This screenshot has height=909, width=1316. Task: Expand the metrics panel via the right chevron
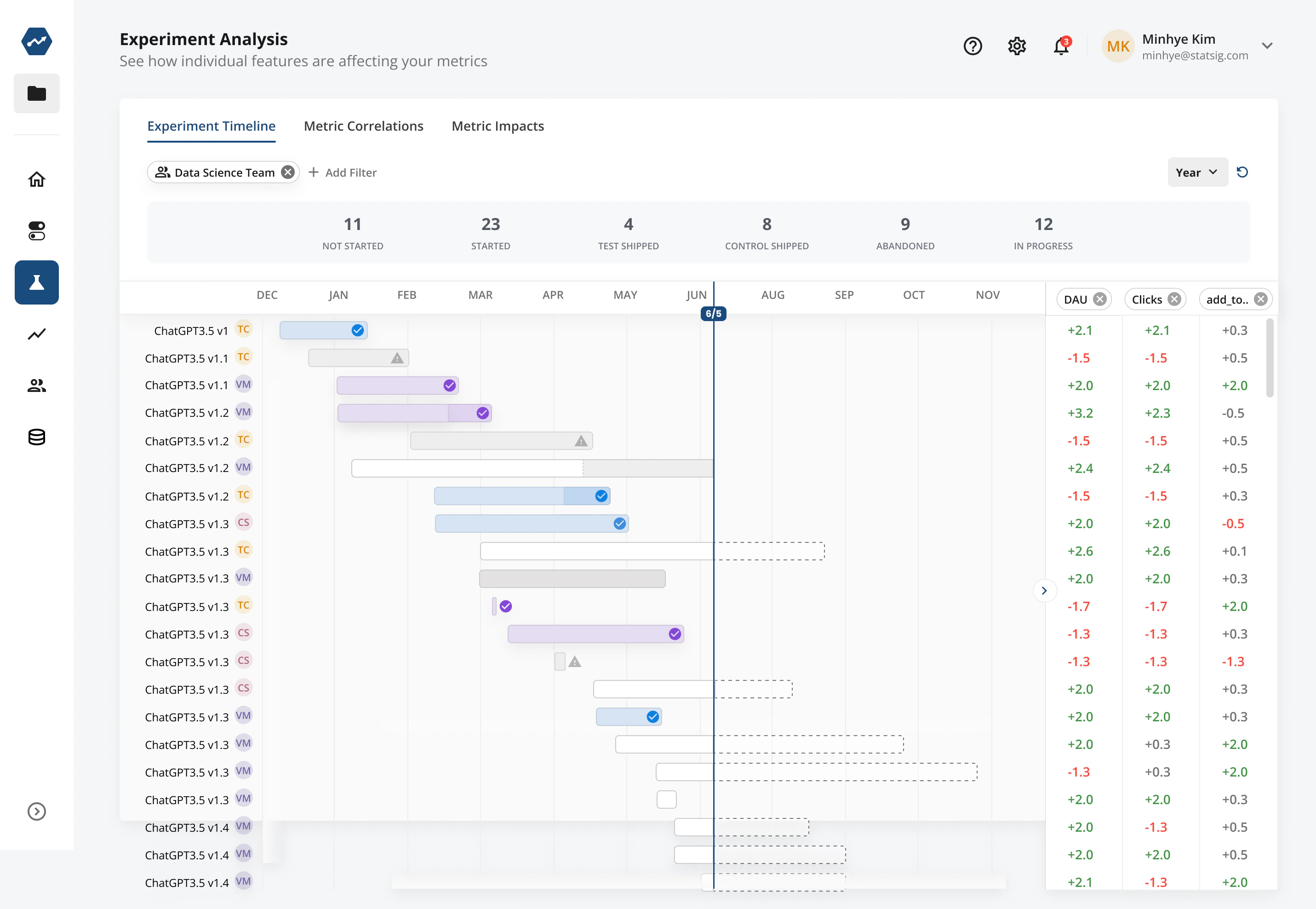[1045, 591]
